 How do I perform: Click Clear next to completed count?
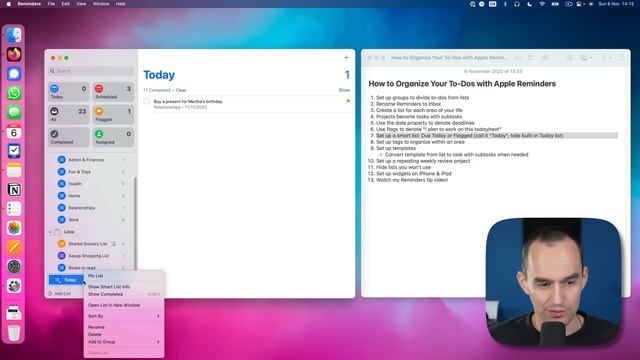point(181,90)
